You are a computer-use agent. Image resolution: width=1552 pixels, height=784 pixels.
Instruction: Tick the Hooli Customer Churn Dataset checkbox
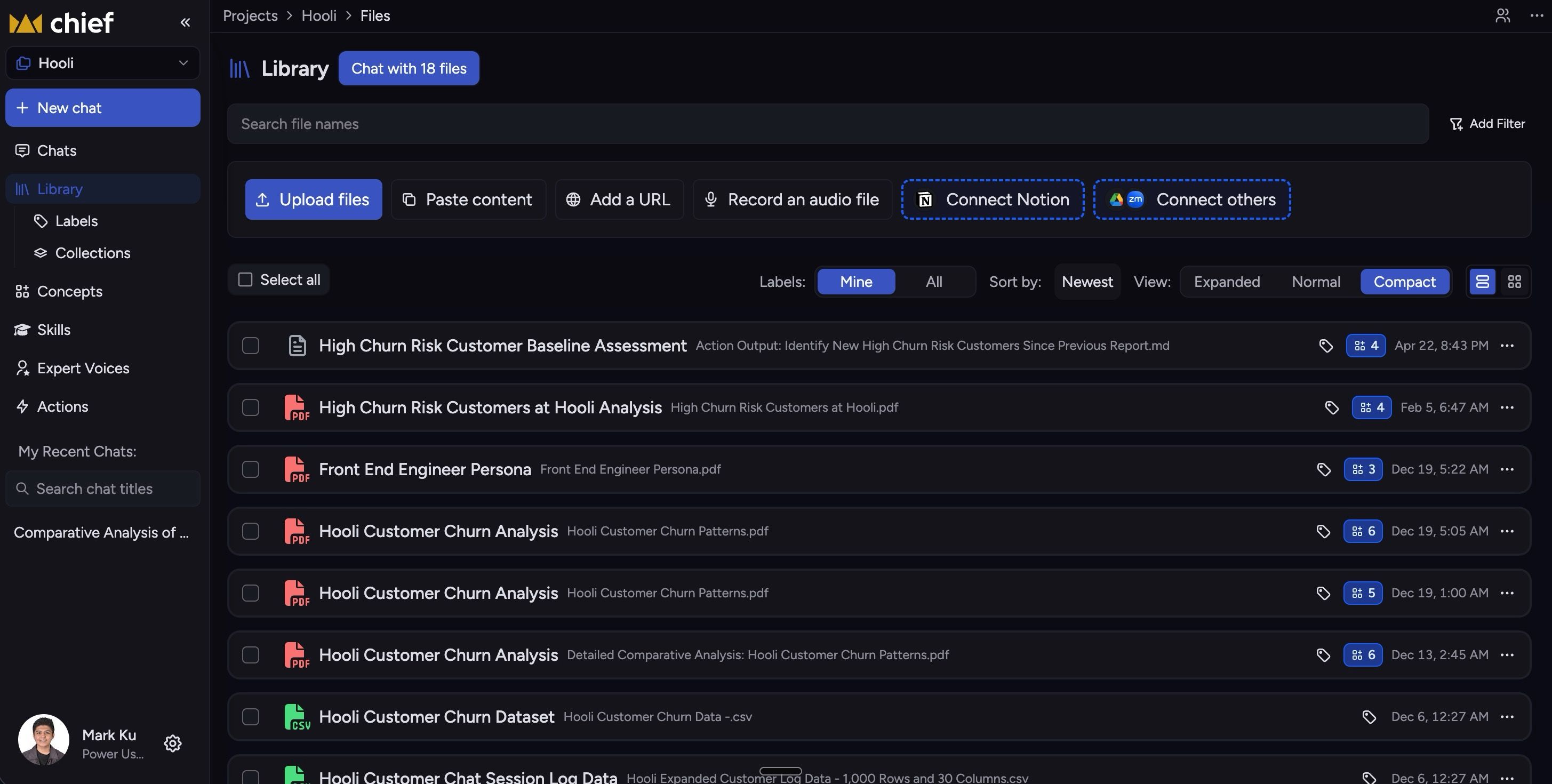click(x=251, y=717)
